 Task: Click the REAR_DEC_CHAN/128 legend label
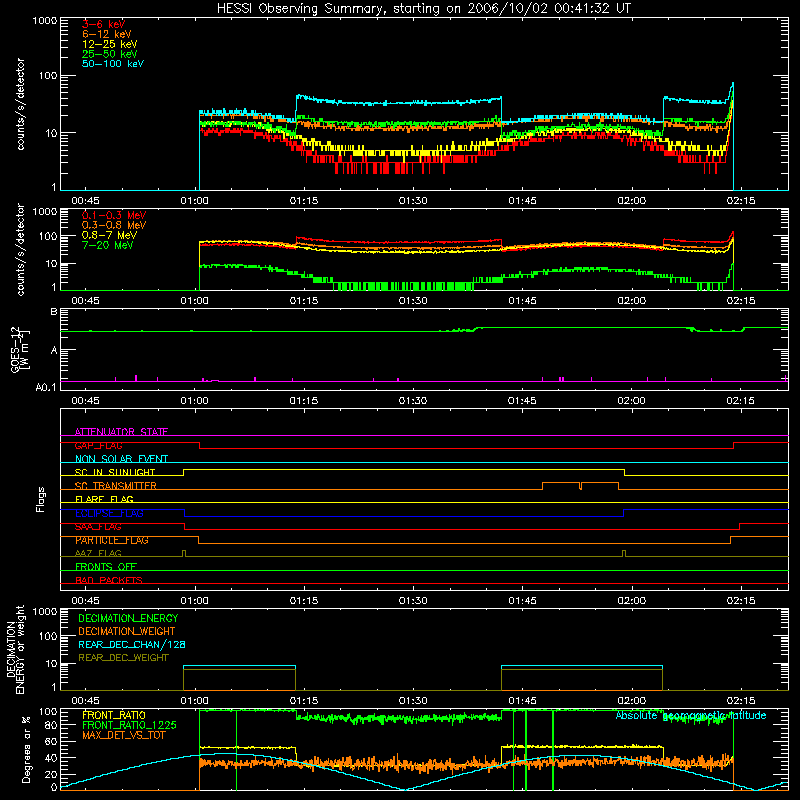pos(132,644)
